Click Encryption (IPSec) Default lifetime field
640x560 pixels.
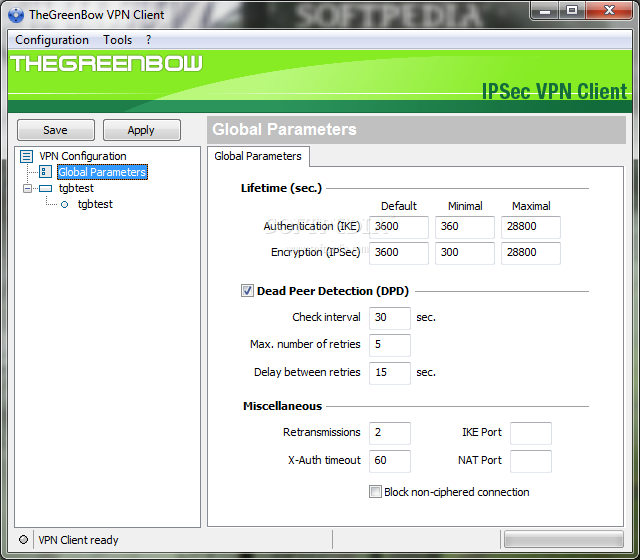pyautogui.click(x=399, y=253)
